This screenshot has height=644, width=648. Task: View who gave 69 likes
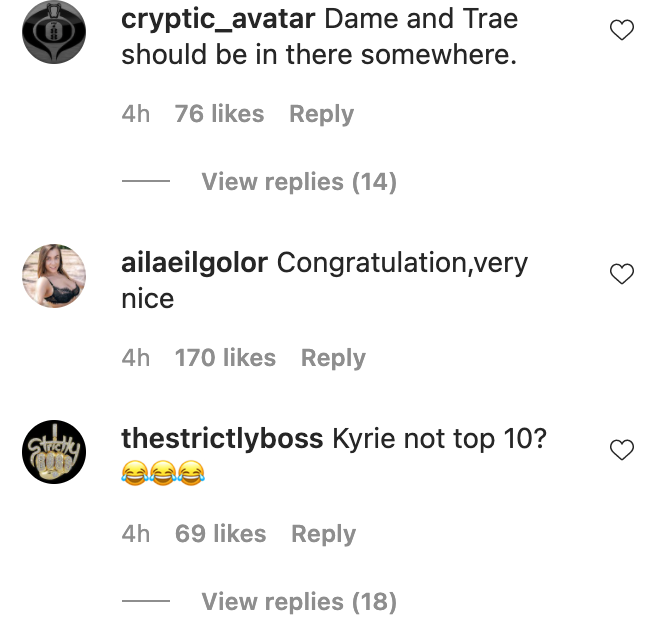coord(220,534)
